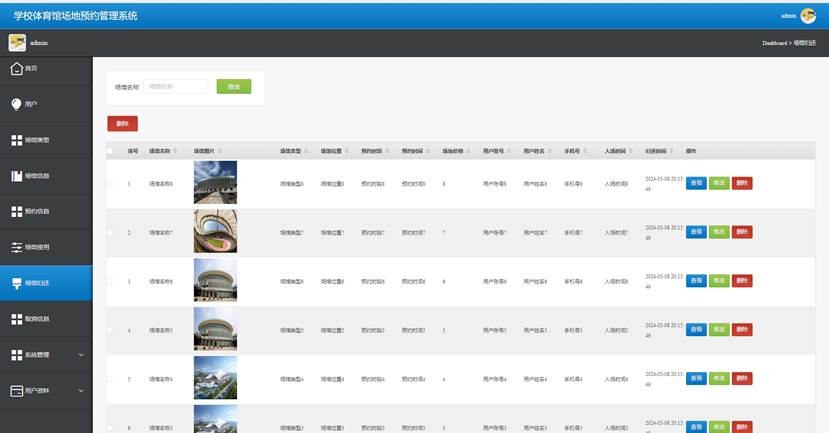Tick the select-all checkbox in the table header

109,151
